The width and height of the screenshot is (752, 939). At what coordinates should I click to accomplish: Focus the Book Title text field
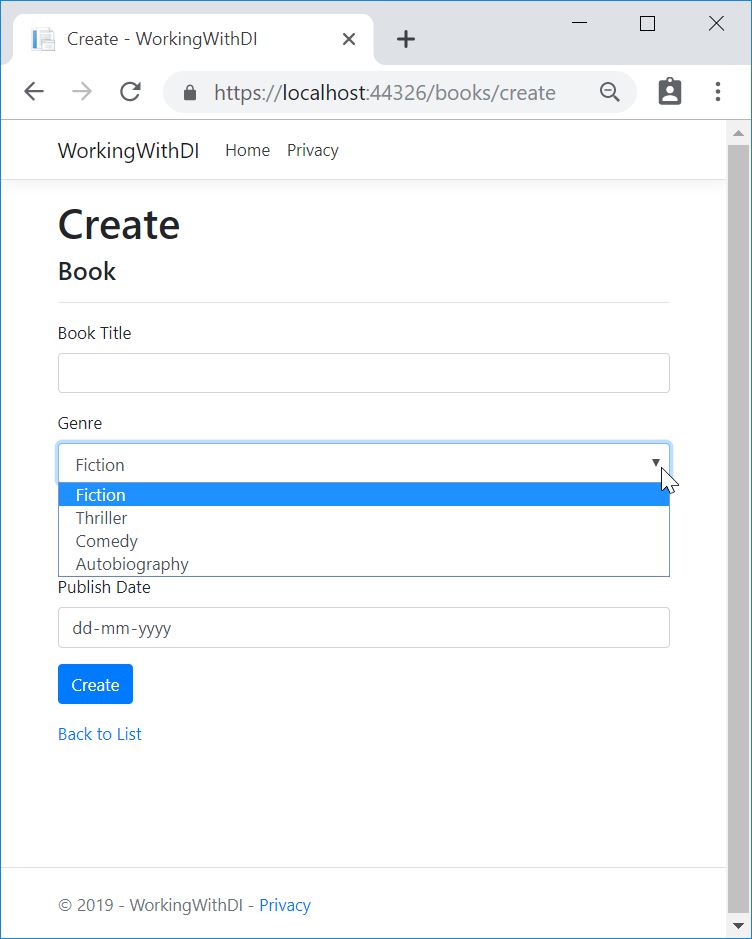point(363,373)
